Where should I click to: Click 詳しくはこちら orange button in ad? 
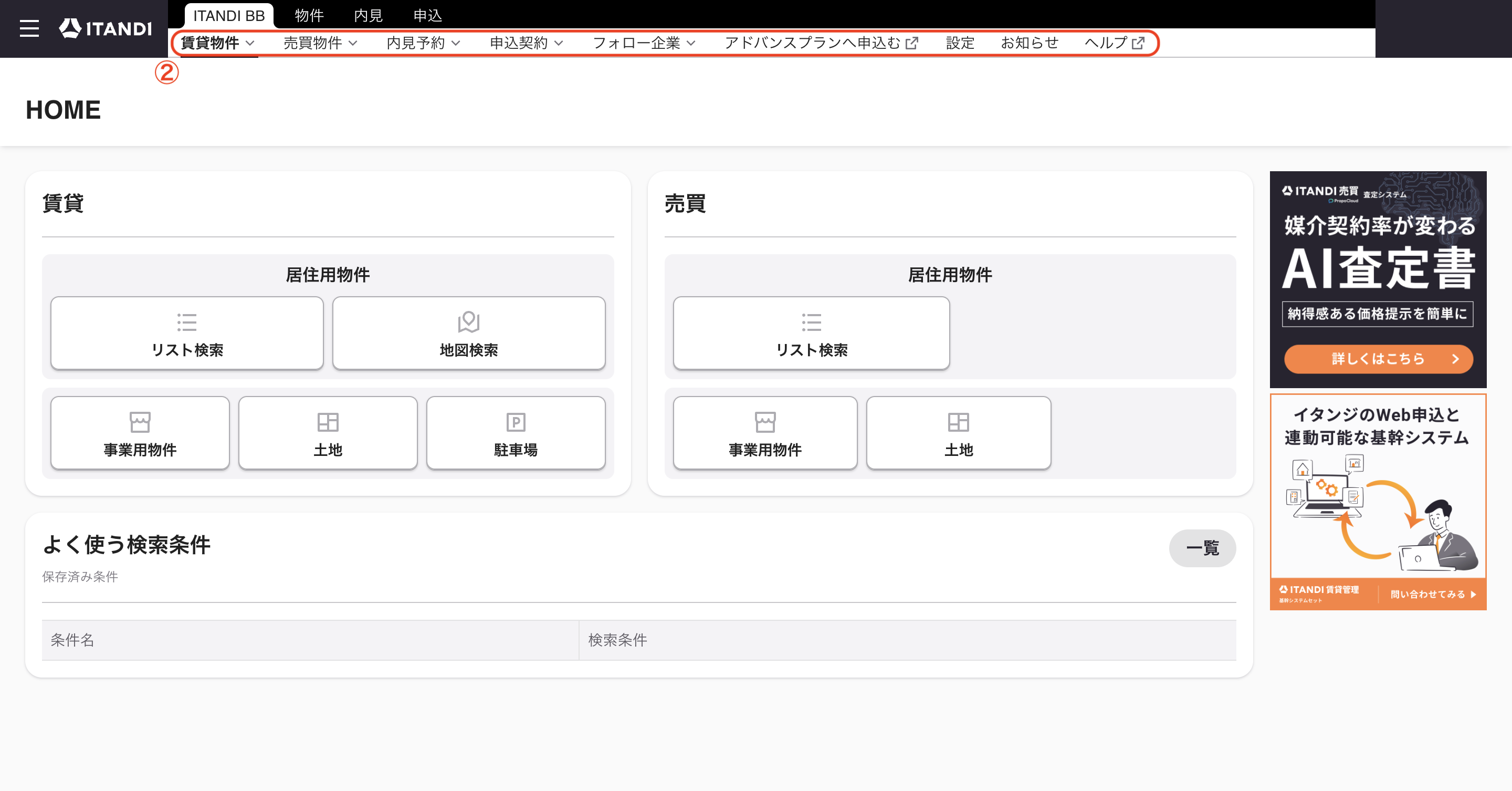(x=1378, y=359)
